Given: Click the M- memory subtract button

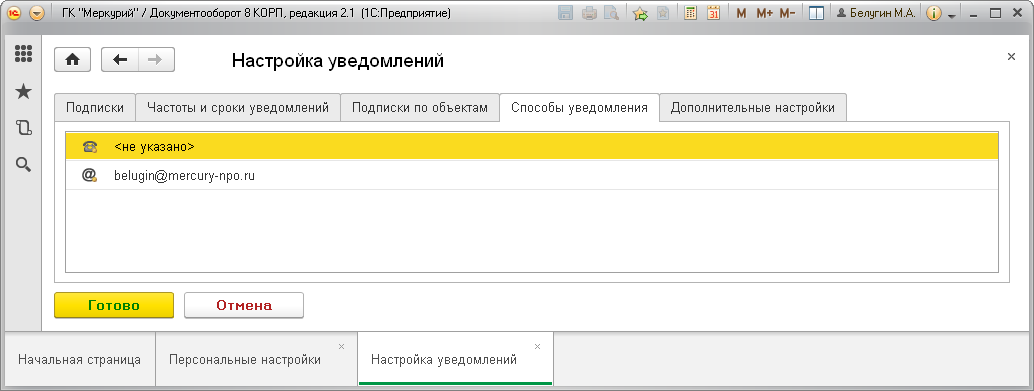Looking at the screenshot, I should tap(787, 13).
